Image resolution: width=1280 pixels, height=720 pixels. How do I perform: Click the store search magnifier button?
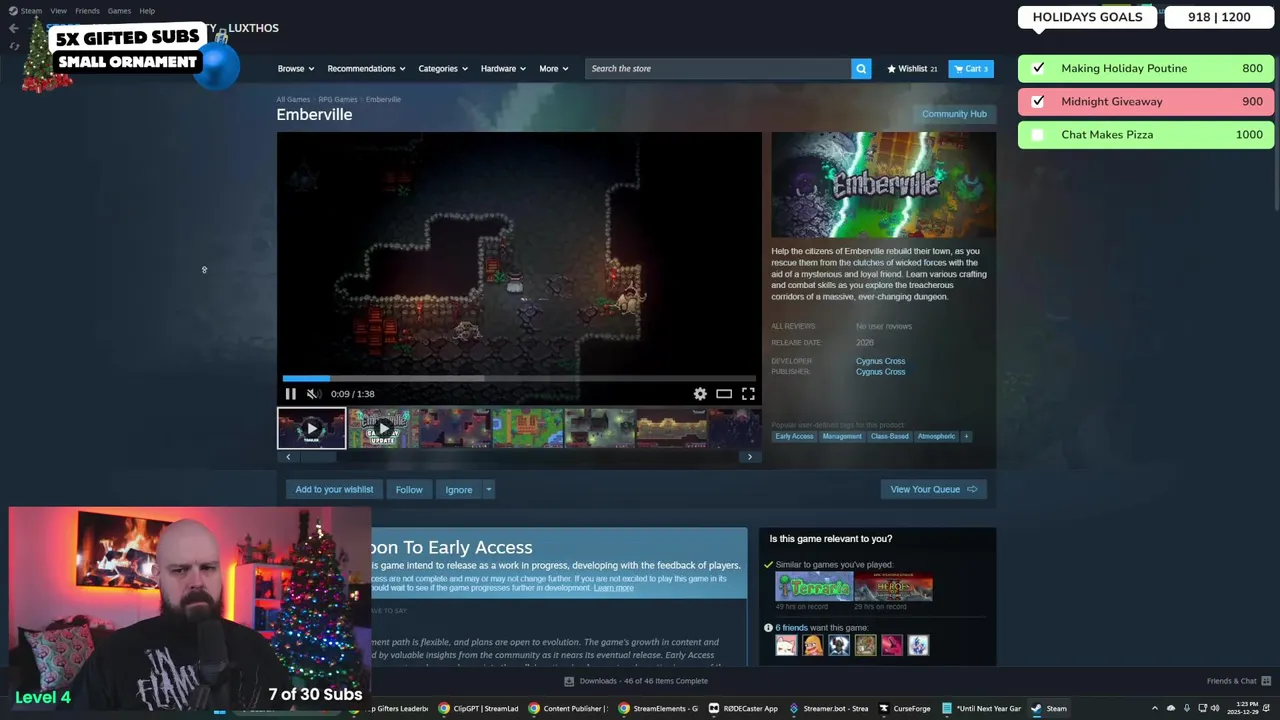click(x=861, y=68)
